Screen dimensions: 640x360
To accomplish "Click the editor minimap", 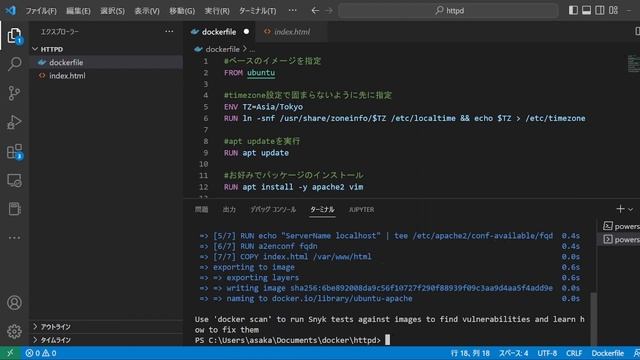I will [x=633, y=64].
